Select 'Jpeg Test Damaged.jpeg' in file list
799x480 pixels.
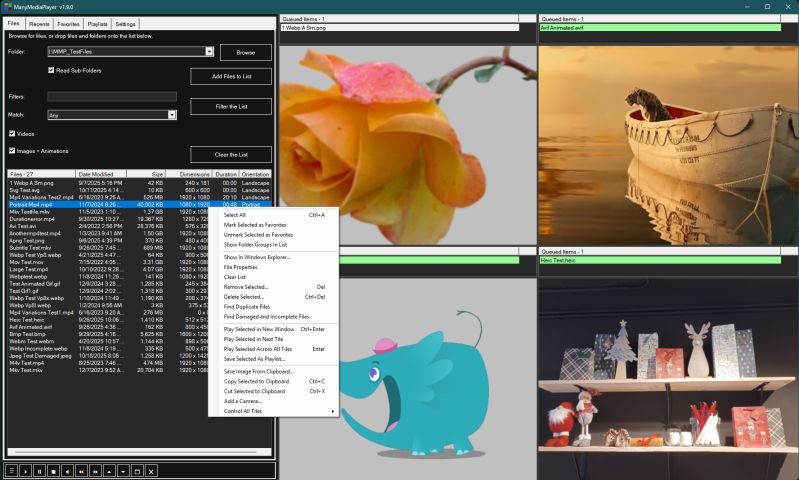coord(108,356)
